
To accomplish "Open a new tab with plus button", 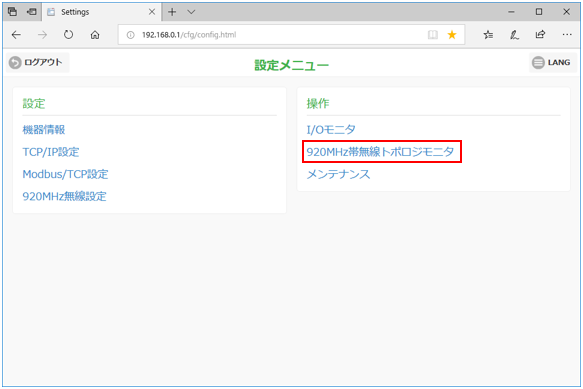I will (172, 12).
